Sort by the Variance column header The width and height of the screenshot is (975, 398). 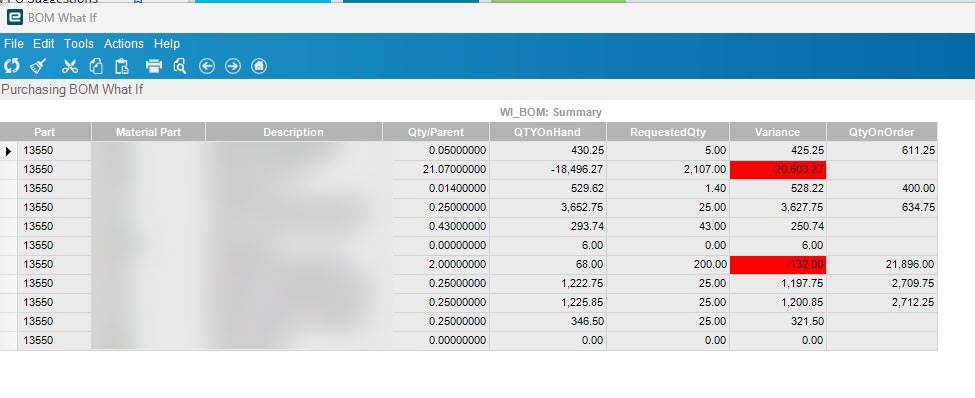click(x=777, y=132)
